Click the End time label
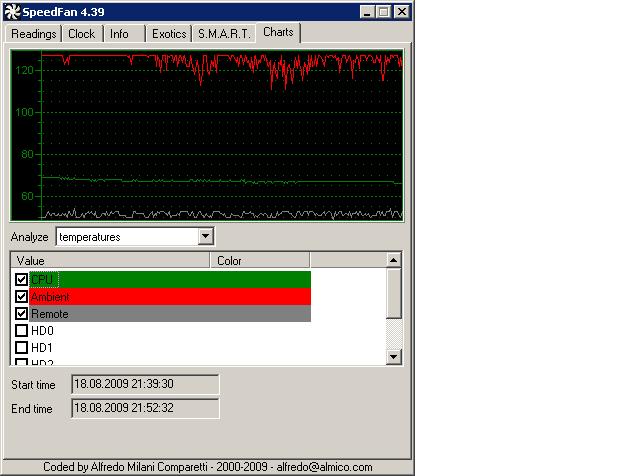The width and height of the screenshot is (634, 476). (32, 409)
